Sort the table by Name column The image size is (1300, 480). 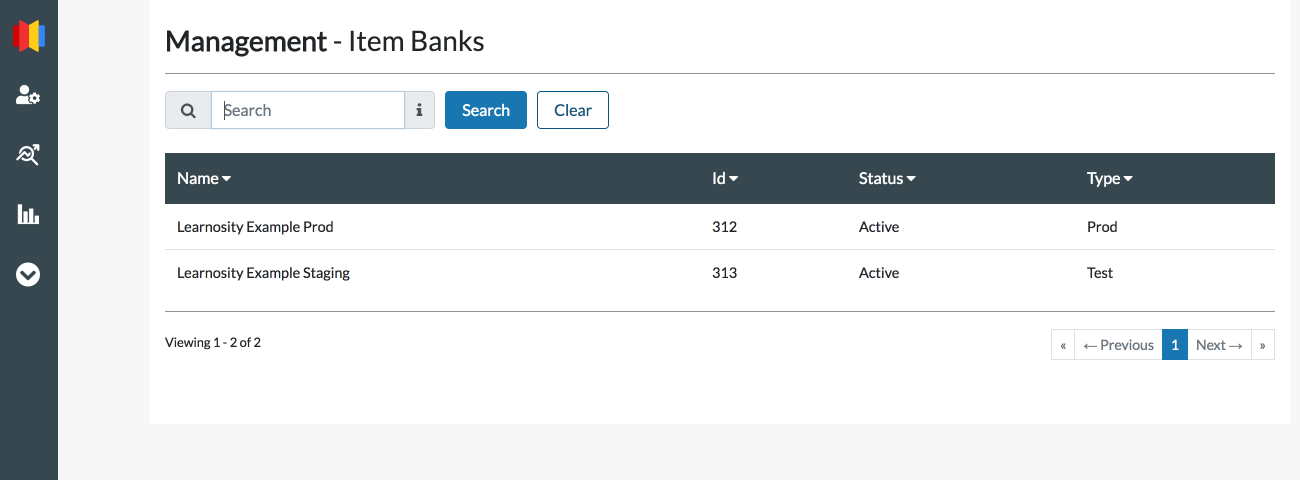pyautogui.click(x=204, y=179)
